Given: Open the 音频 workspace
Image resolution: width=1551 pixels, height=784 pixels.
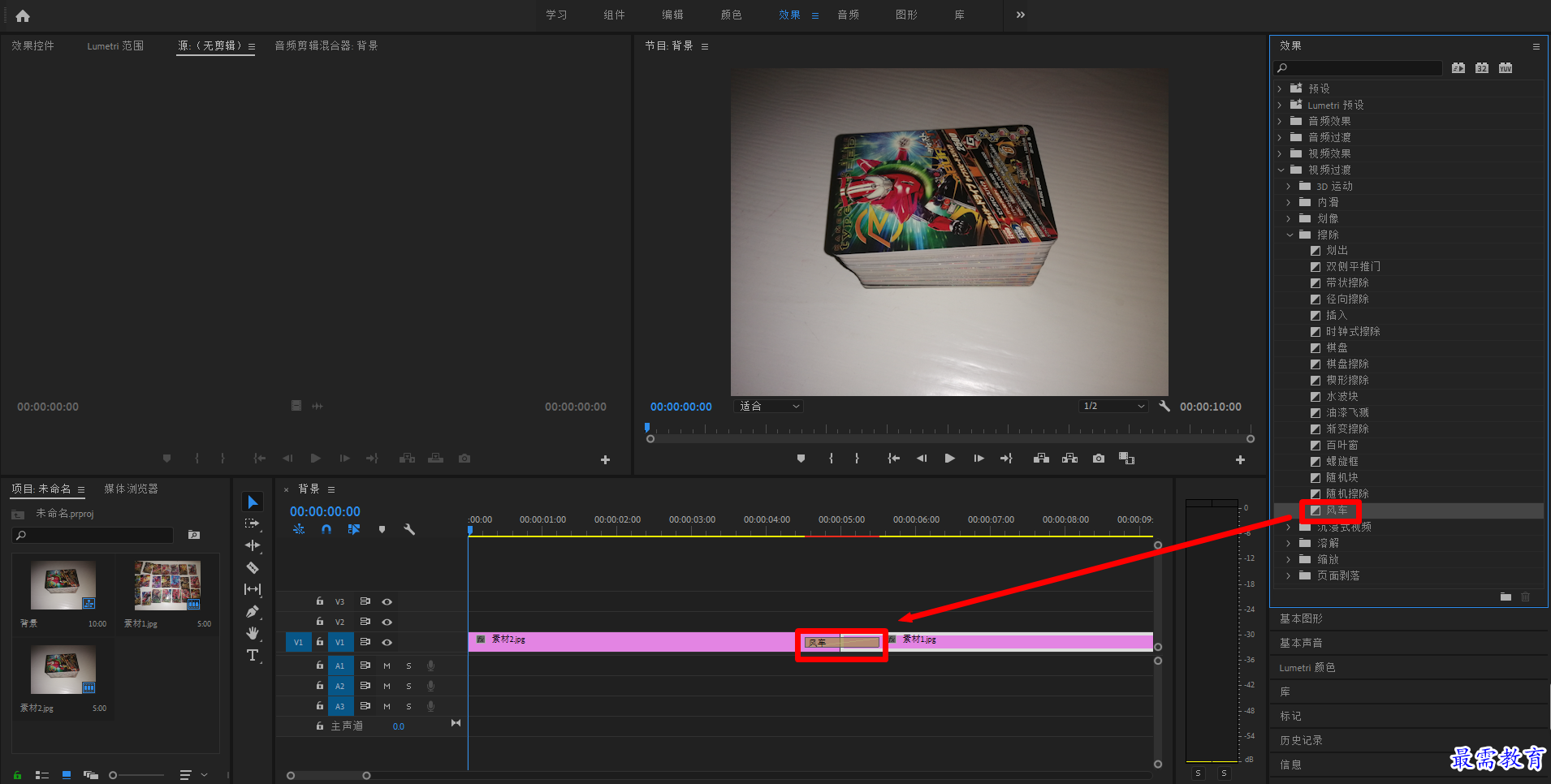Looking at the screenshot, I should point(848,15).
